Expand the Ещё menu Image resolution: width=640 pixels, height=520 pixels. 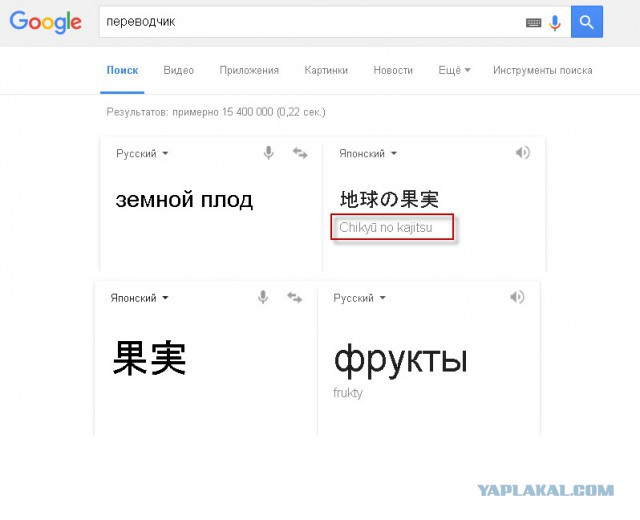[x=454, y=70]
